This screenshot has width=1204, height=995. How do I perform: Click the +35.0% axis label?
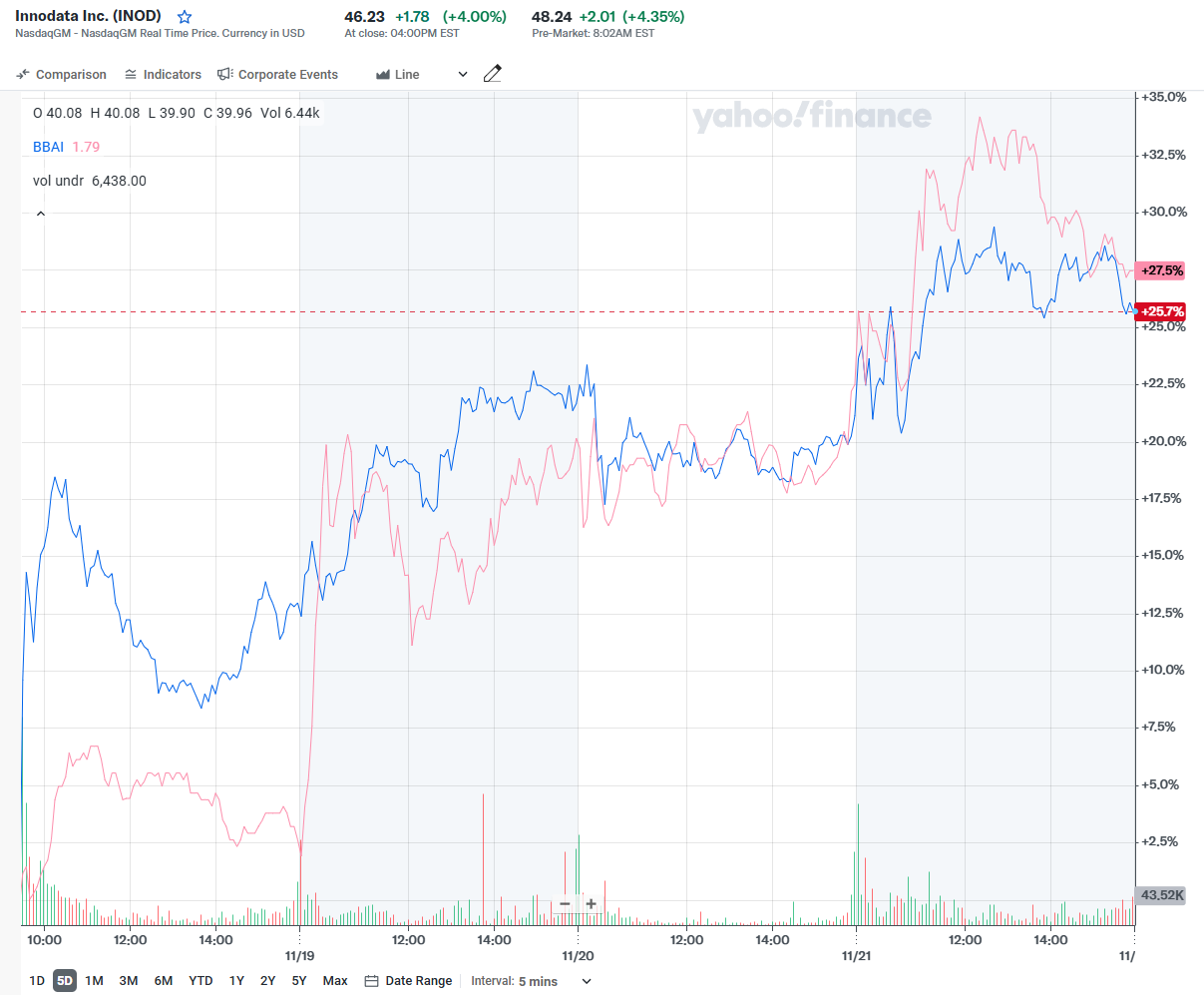1164,97
